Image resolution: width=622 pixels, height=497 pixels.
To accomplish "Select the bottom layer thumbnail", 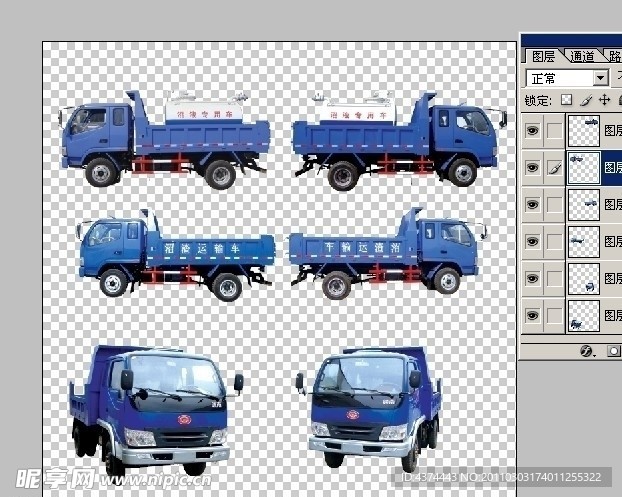I will tap(583, 316).
